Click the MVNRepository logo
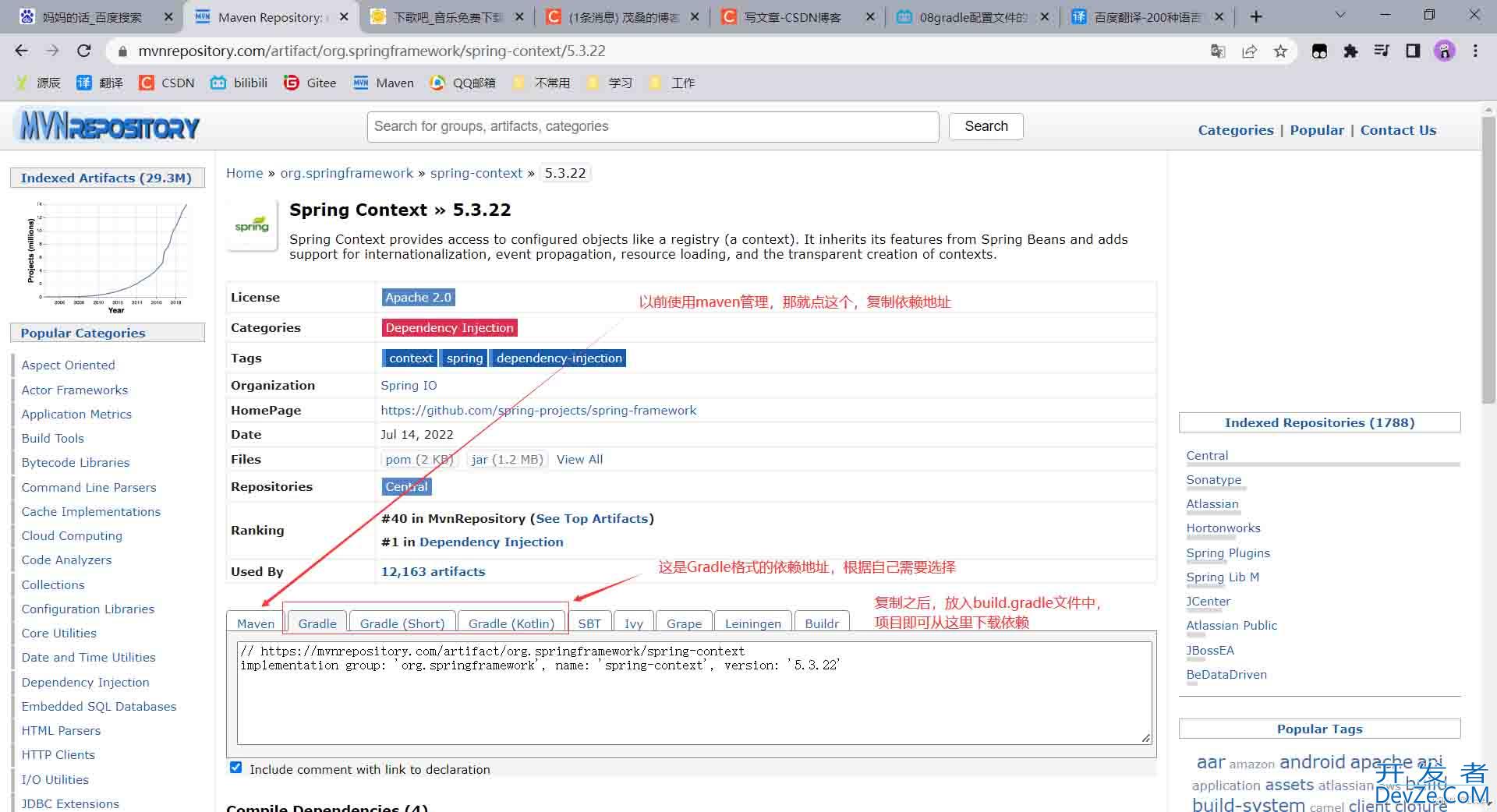This screenshot has width=1497, height=812. [109, 126]
